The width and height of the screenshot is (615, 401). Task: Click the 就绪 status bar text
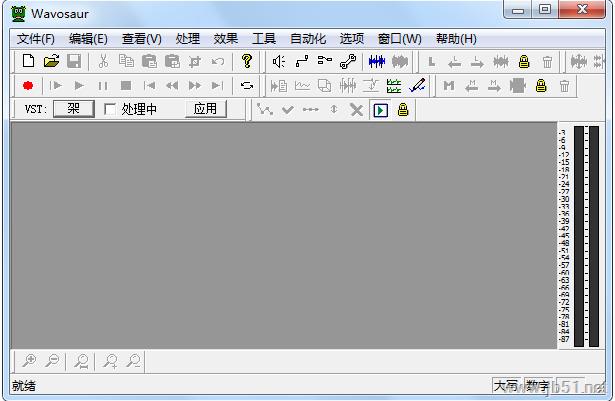(24, 386)
